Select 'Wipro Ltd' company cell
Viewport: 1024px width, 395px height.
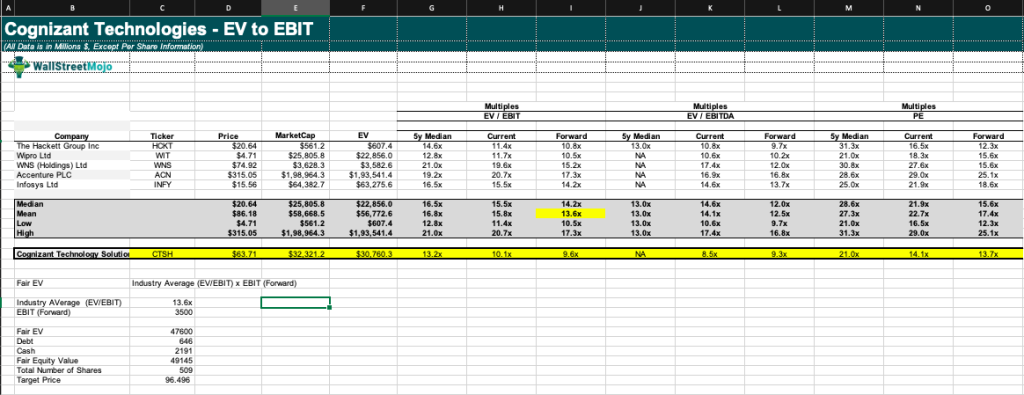point(72,155)
